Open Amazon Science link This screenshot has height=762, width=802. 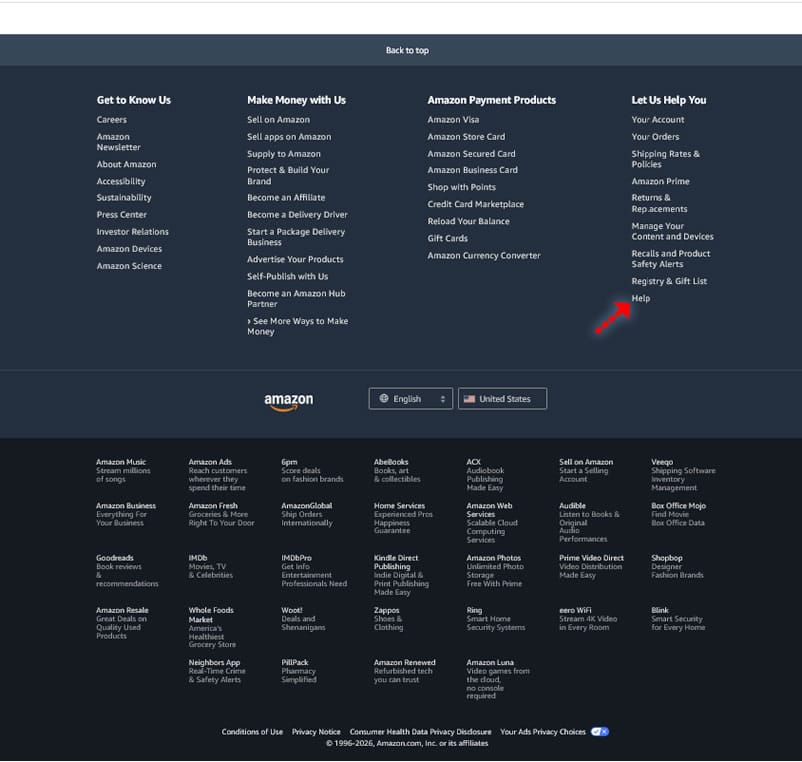pos(129,266)
